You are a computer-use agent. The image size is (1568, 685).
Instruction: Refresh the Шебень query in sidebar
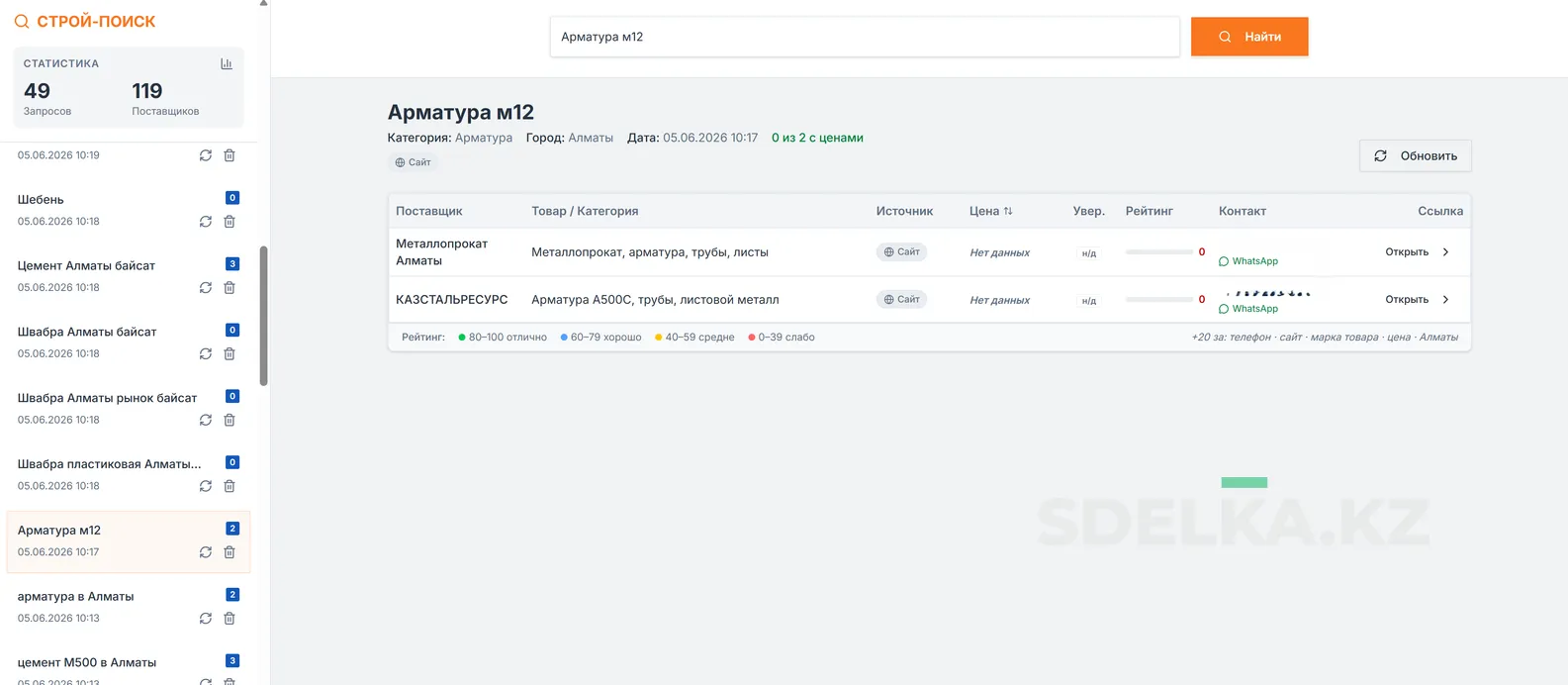(206, 222)
